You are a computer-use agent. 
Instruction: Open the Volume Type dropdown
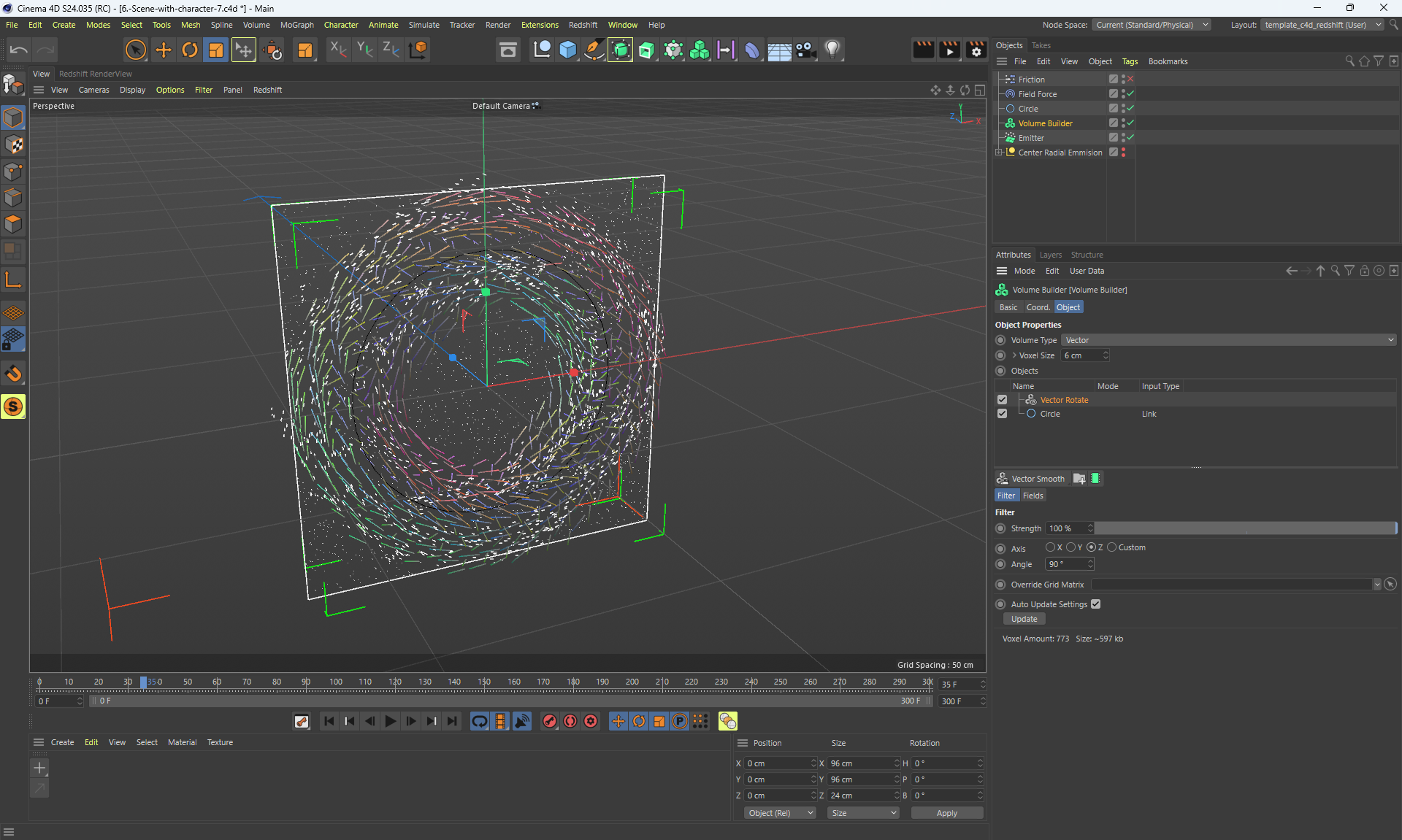(x=1228, y=340)
